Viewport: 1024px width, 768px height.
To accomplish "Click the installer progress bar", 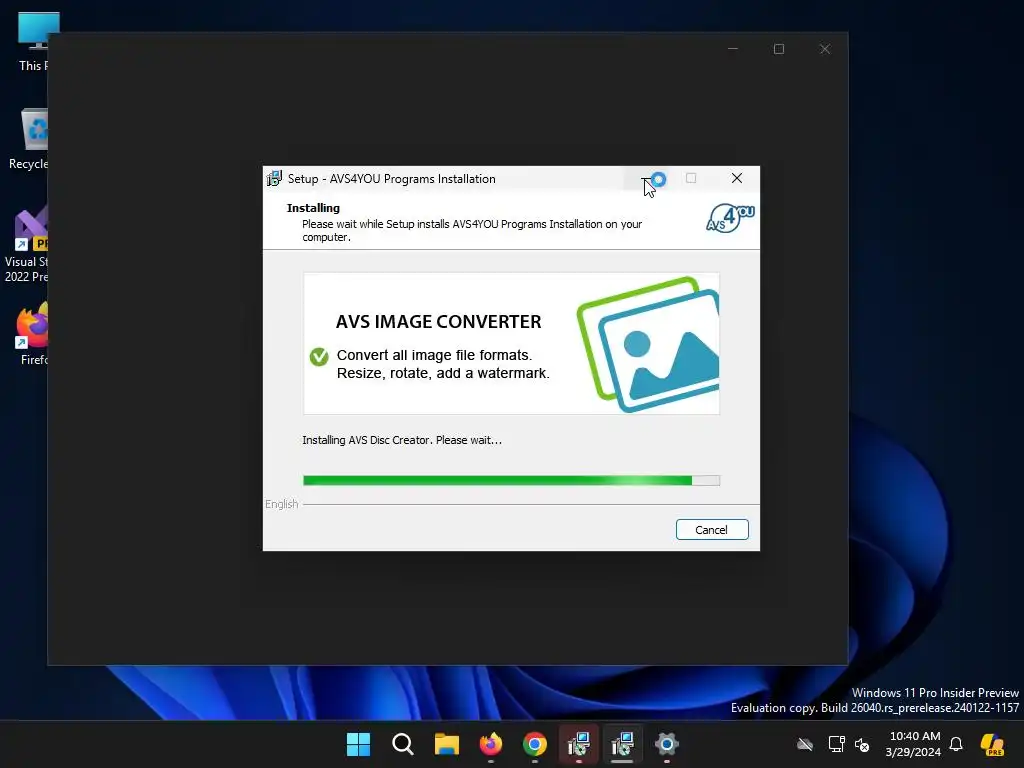I will click(x=511, y=481).
